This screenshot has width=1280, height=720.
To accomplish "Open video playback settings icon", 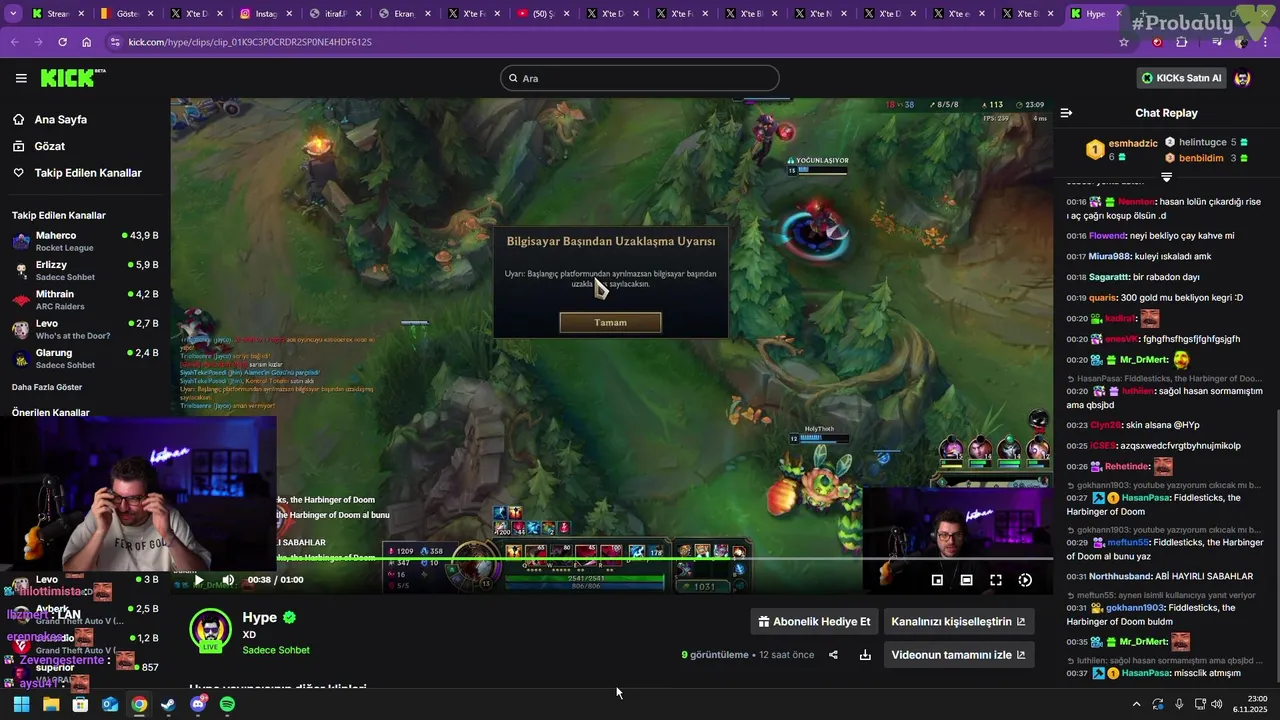I will click(x=1025, y=580).
